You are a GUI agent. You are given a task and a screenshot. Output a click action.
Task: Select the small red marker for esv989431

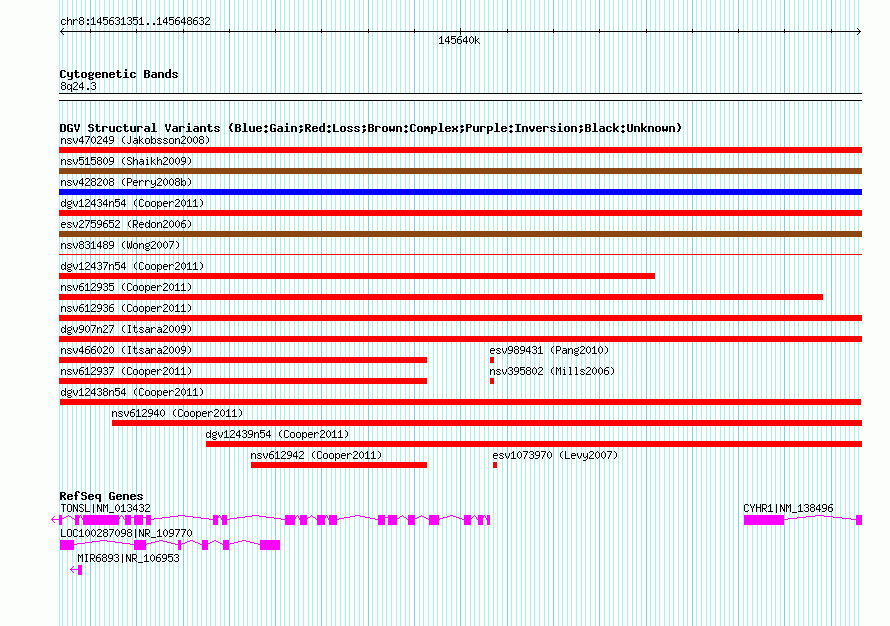(492, 360)
